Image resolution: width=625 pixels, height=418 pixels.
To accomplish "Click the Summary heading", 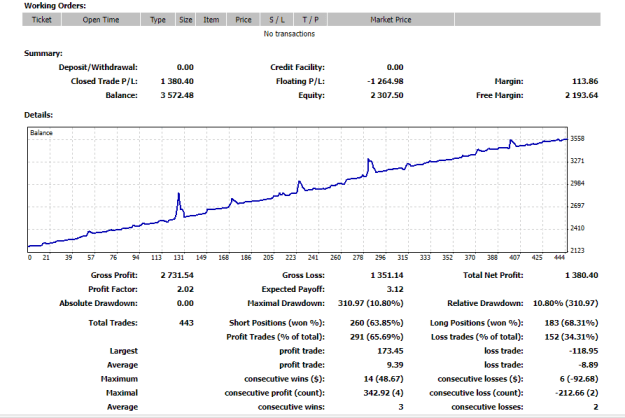I will 43,53.
